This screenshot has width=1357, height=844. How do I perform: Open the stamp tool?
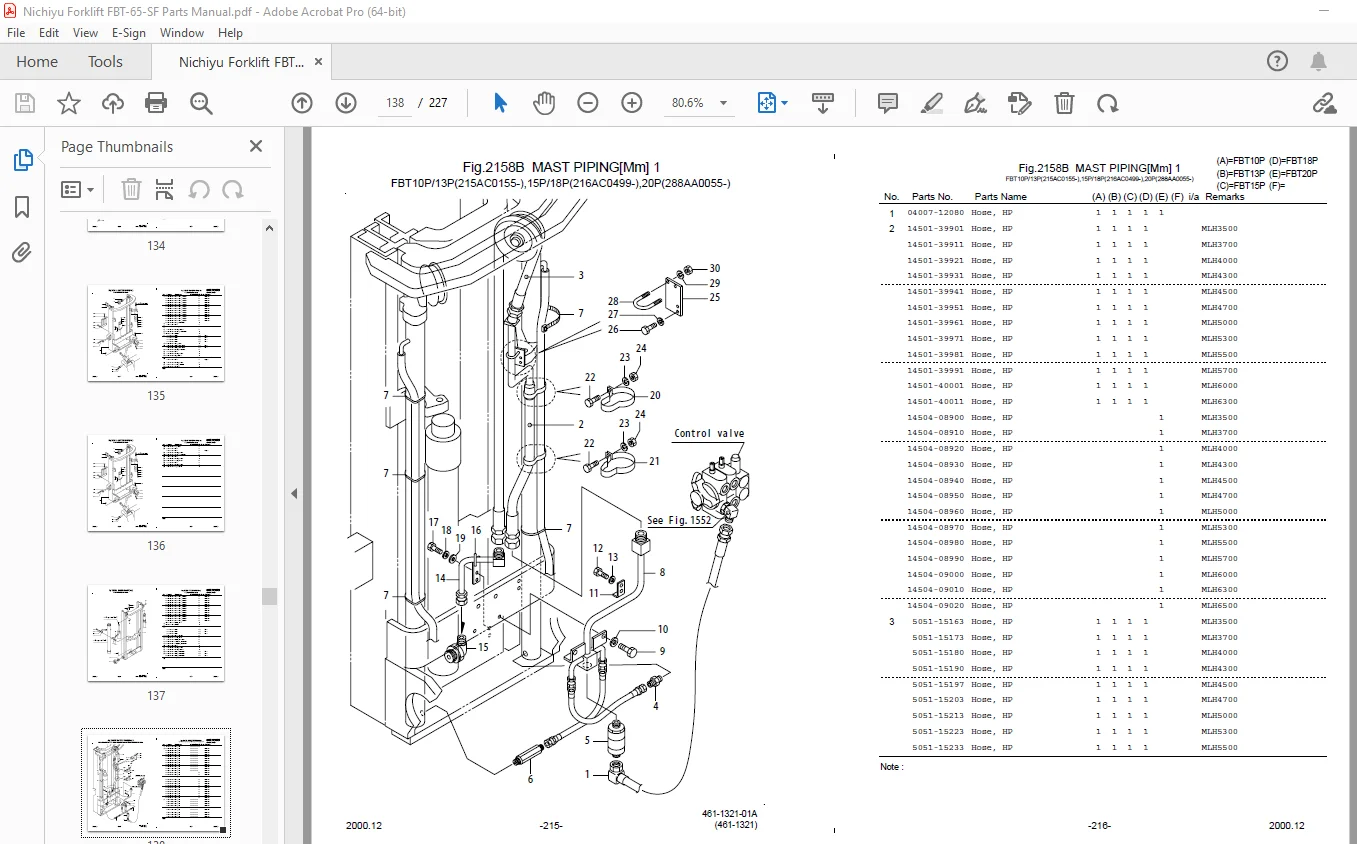pos(1020,103)
